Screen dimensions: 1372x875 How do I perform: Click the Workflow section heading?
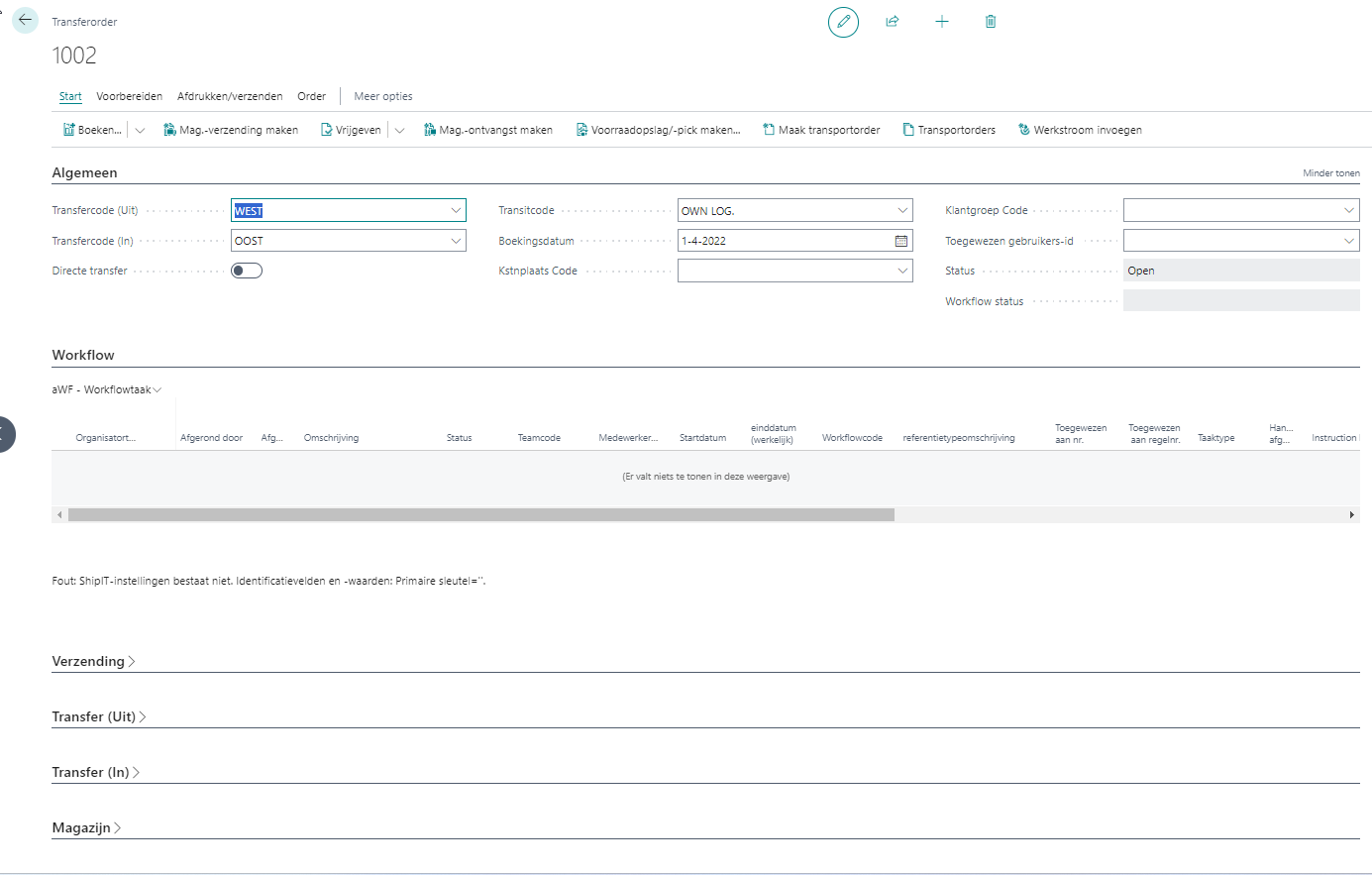tap(83, 355)
